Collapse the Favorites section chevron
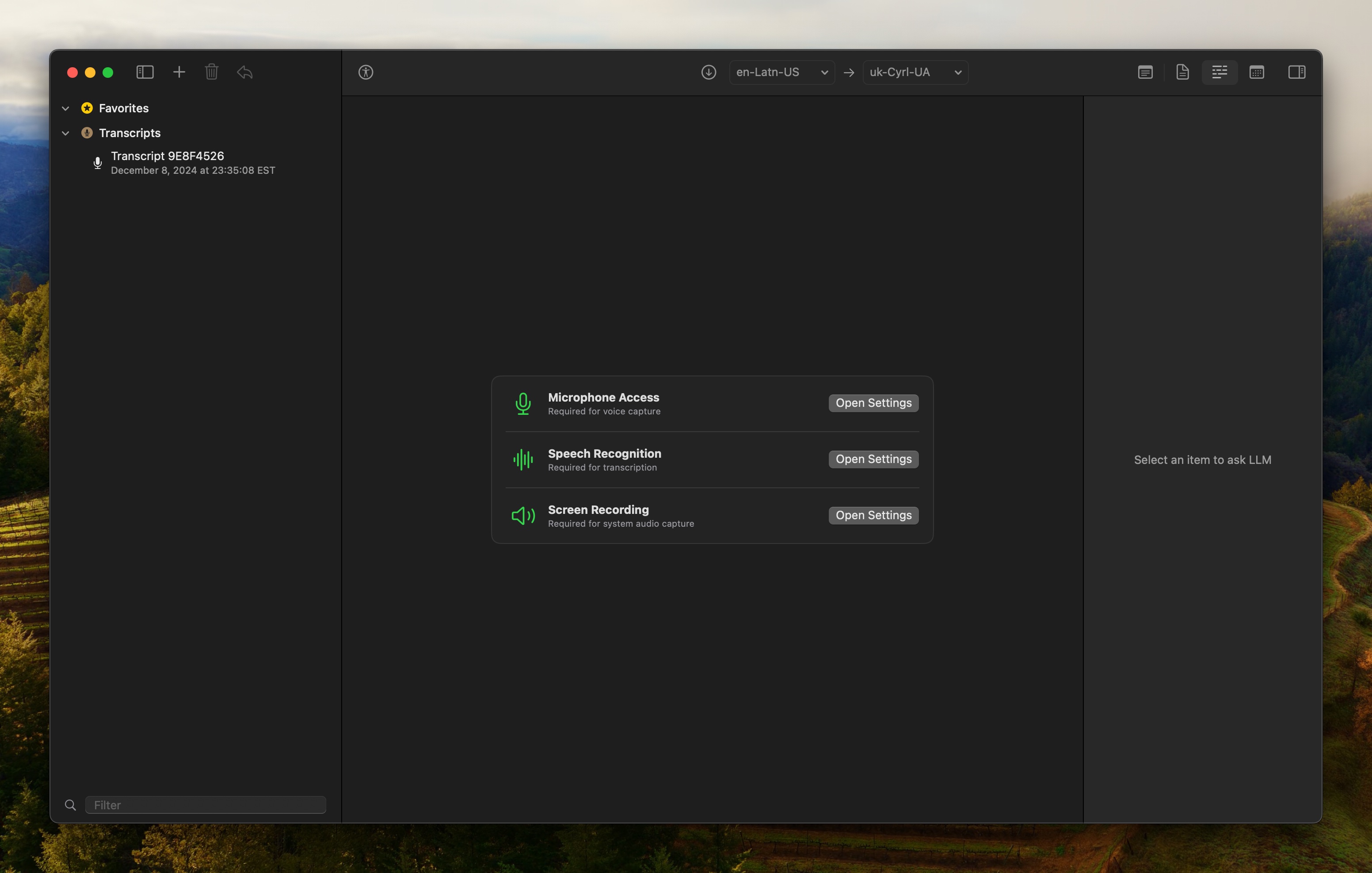This screenshot has width=1372, height=873. (x=65, y=108)
